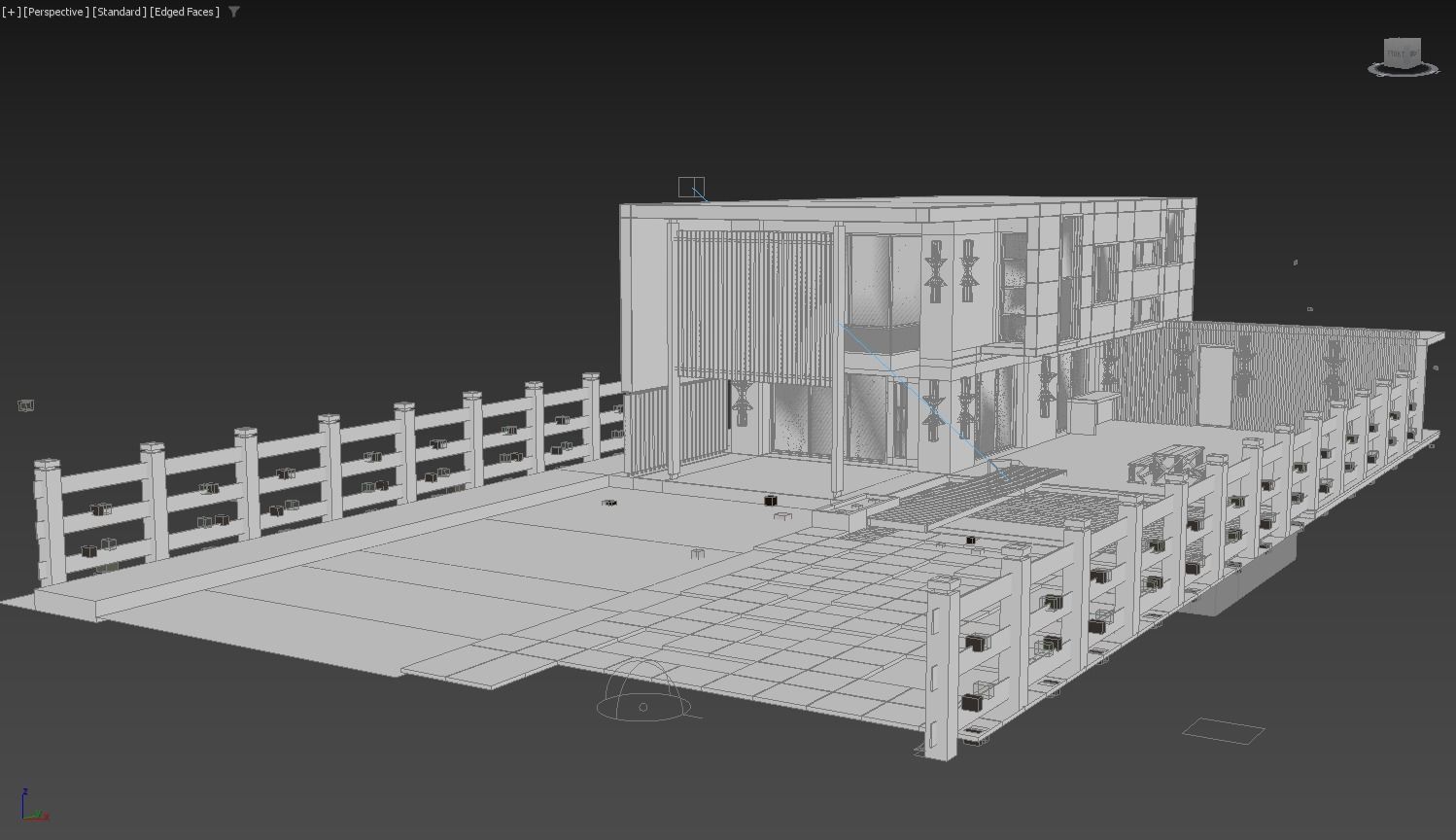Click the ViewCube front face
Viewport: 1456px width, 840px height.
1397,54
